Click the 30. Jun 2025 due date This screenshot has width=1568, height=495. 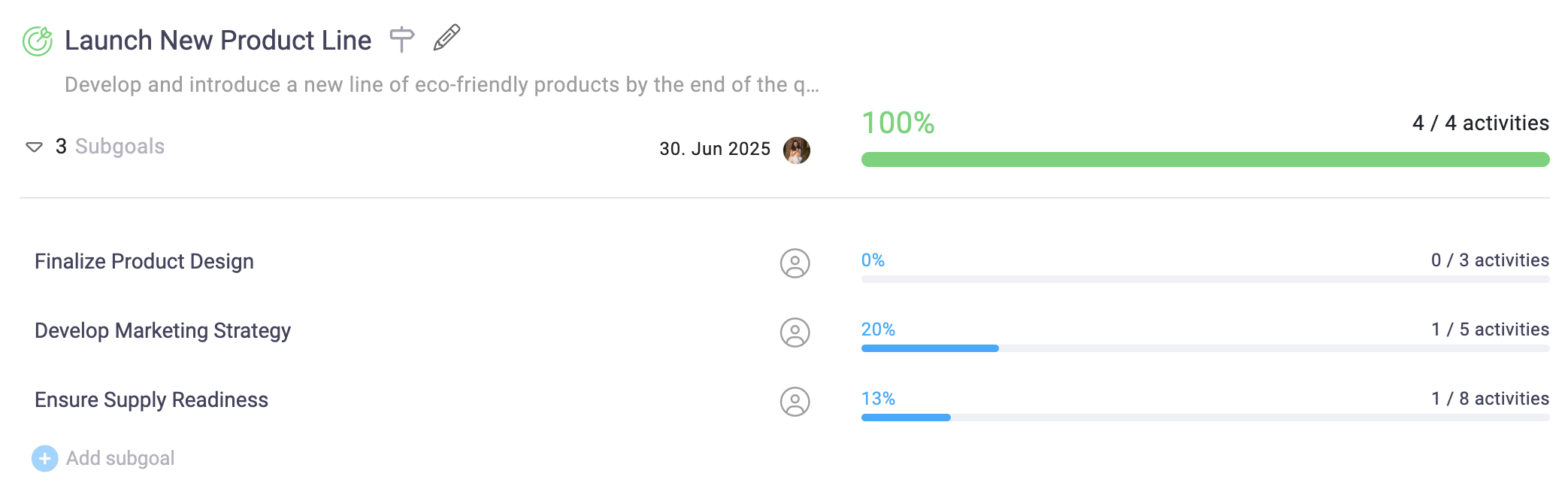pos(715,149)
